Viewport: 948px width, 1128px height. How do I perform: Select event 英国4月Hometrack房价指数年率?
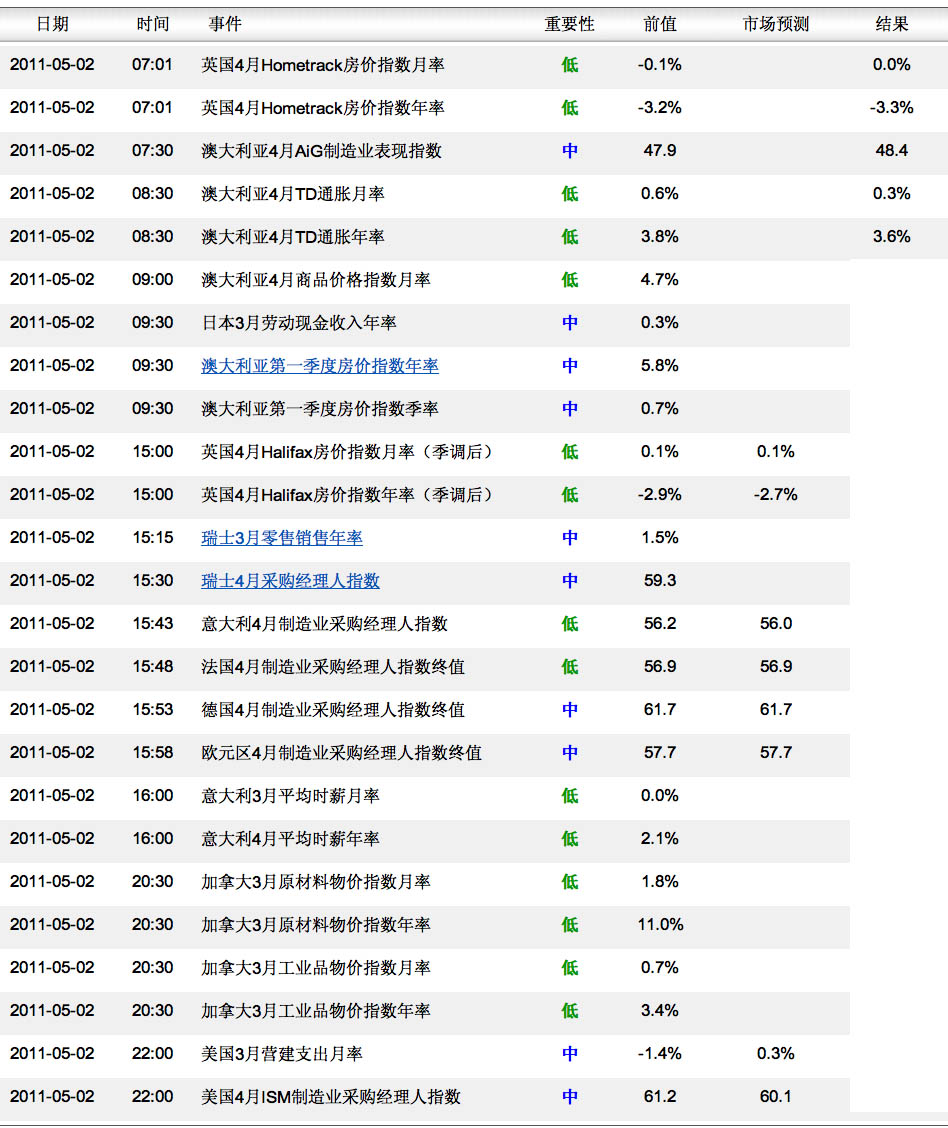click(322, 109)
